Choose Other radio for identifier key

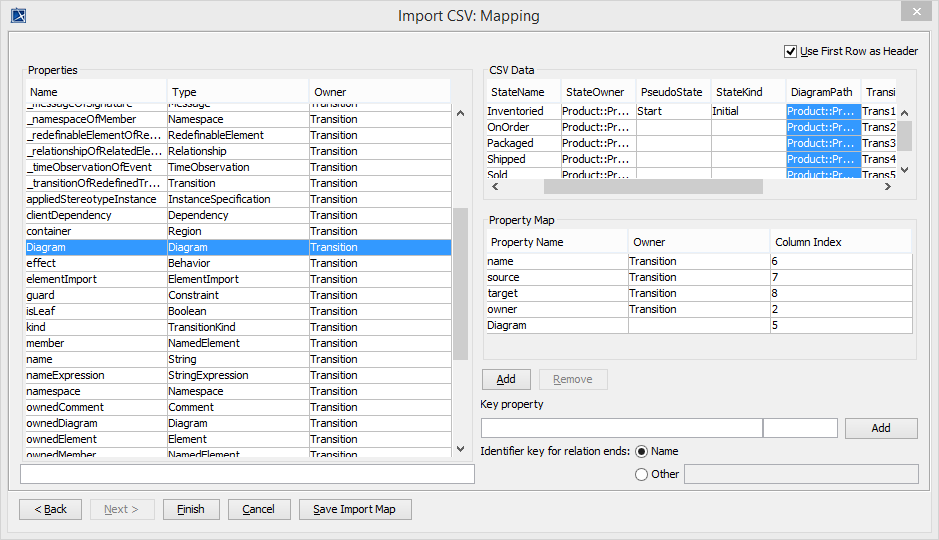point(641,474)
